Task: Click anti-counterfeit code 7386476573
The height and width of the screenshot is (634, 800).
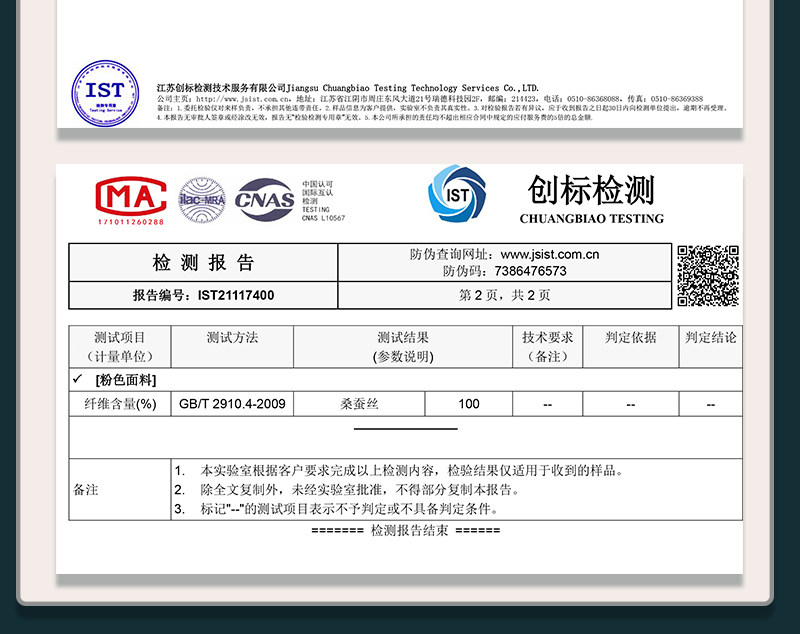Action: (530, 271)
